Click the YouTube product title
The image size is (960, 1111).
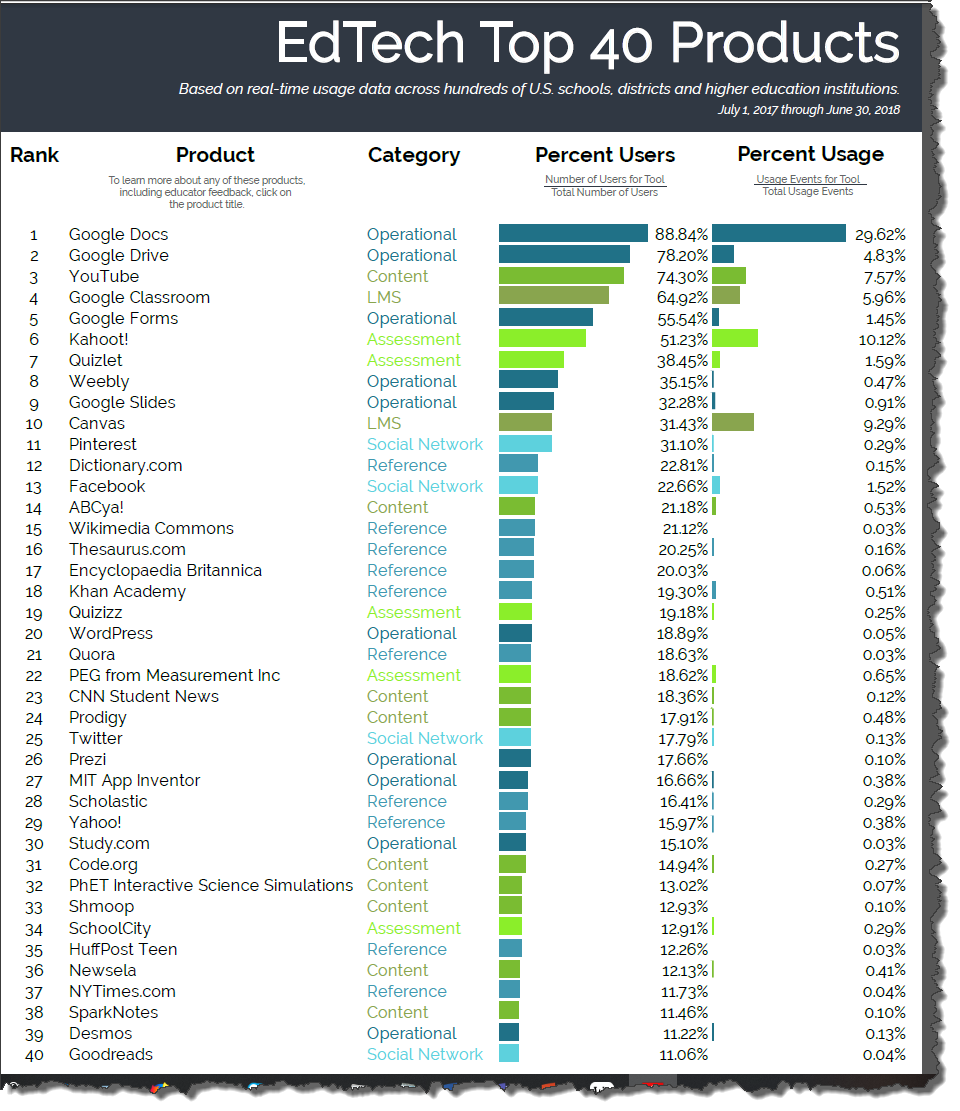(103, 276)
